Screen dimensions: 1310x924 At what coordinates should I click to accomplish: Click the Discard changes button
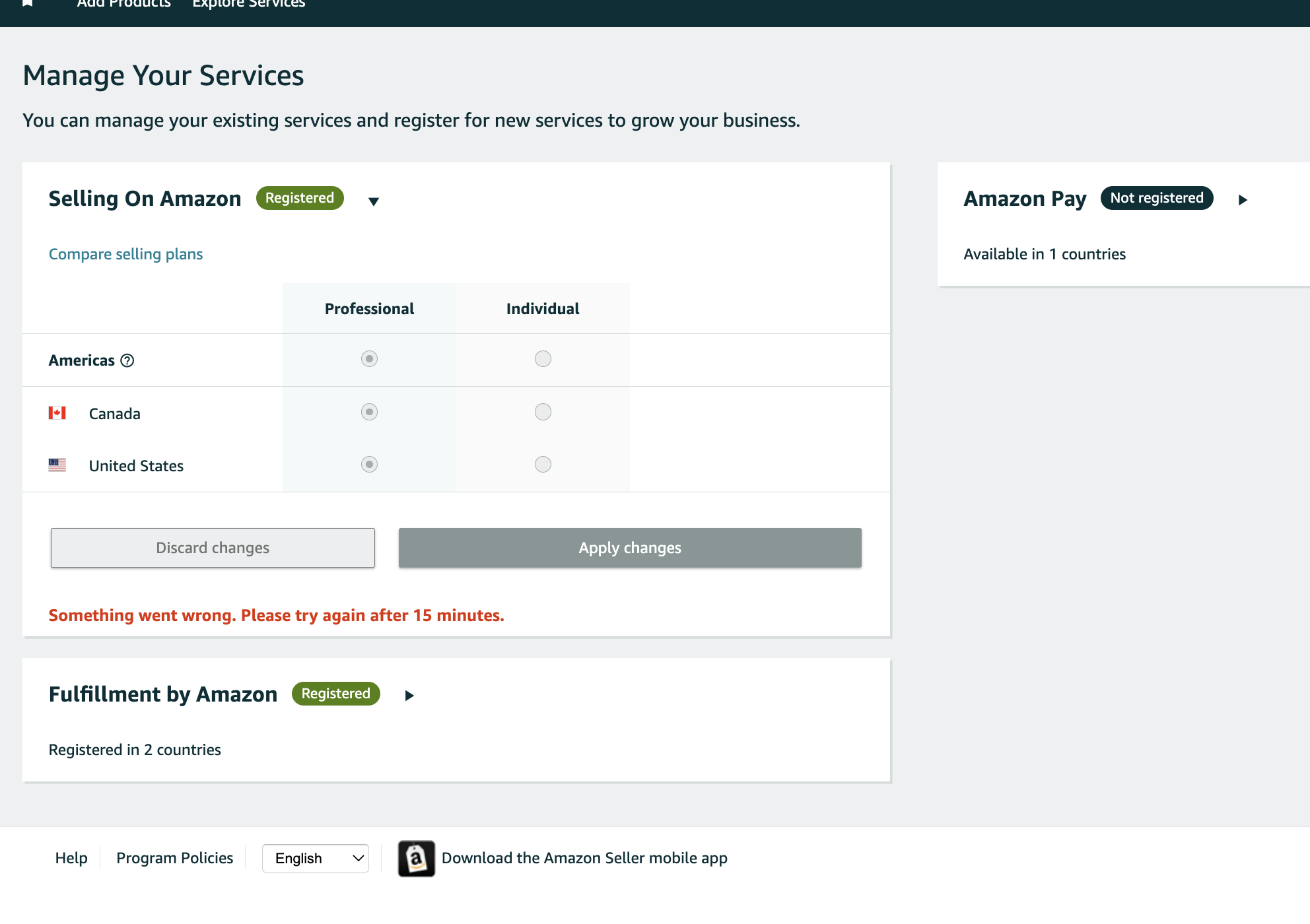pos(213,548)
